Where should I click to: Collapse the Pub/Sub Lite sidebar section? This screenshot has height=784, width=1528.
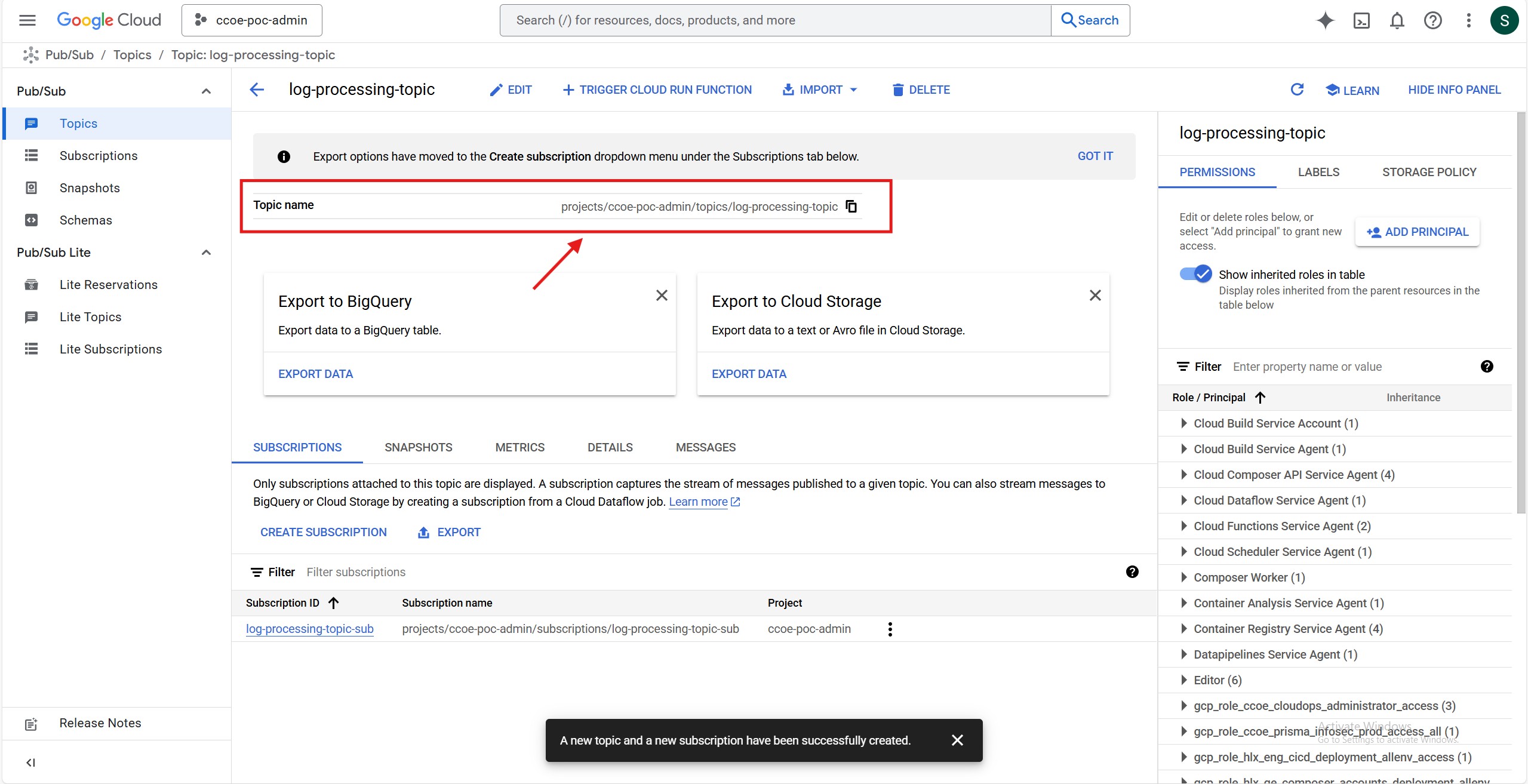coord(206,253)
